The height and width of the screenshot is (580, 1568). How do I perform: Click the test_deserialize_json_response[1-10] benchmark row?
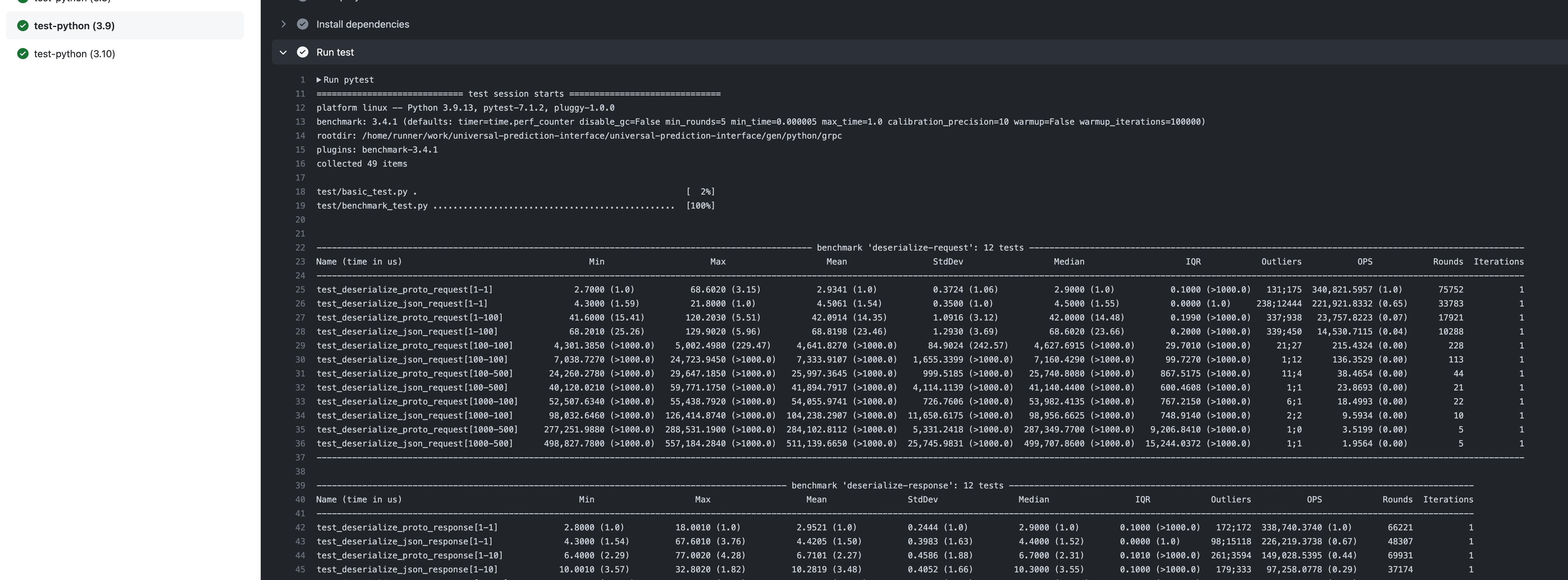[407, 570]
